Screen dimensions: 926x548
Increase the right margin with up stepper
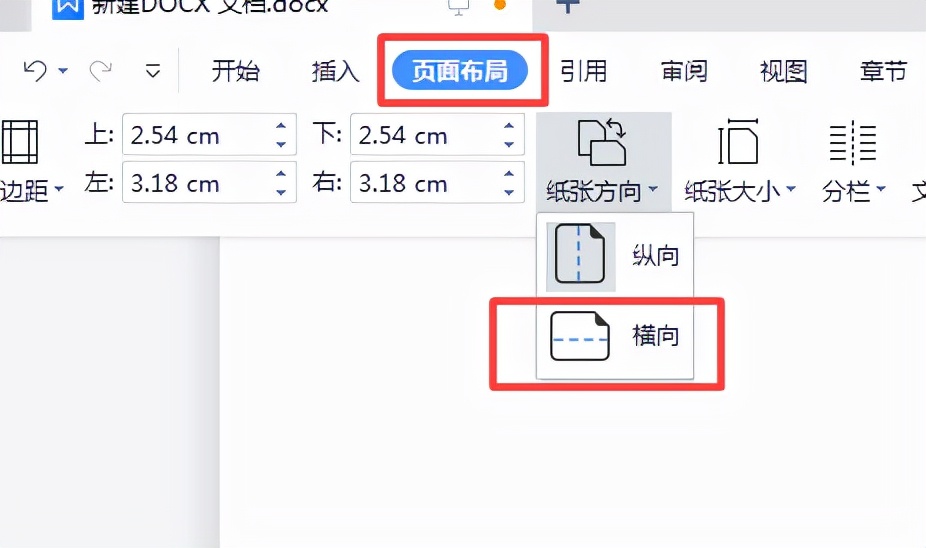509,174
